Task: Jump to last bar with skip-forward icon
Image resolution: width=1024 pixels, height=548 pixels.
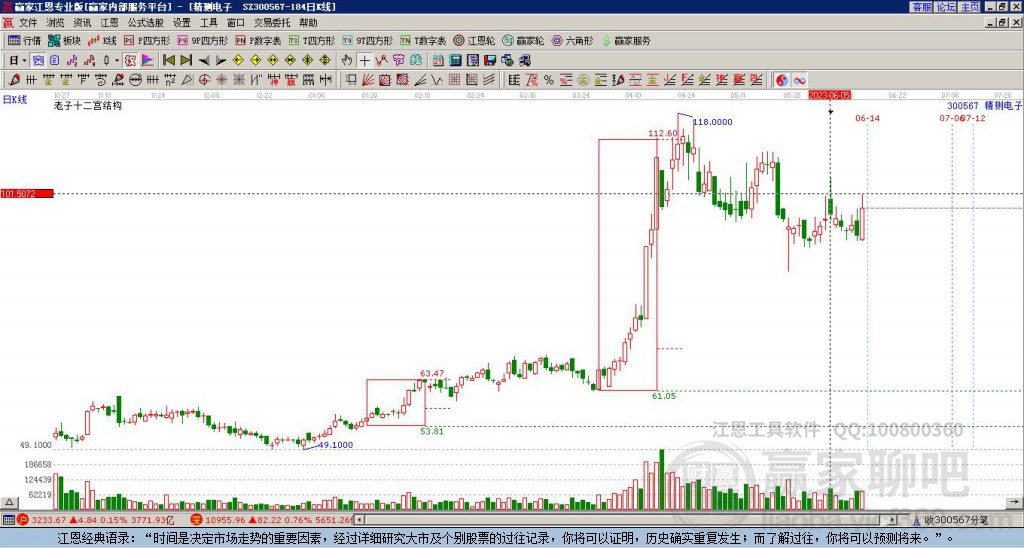Action: tap(186, 61)
